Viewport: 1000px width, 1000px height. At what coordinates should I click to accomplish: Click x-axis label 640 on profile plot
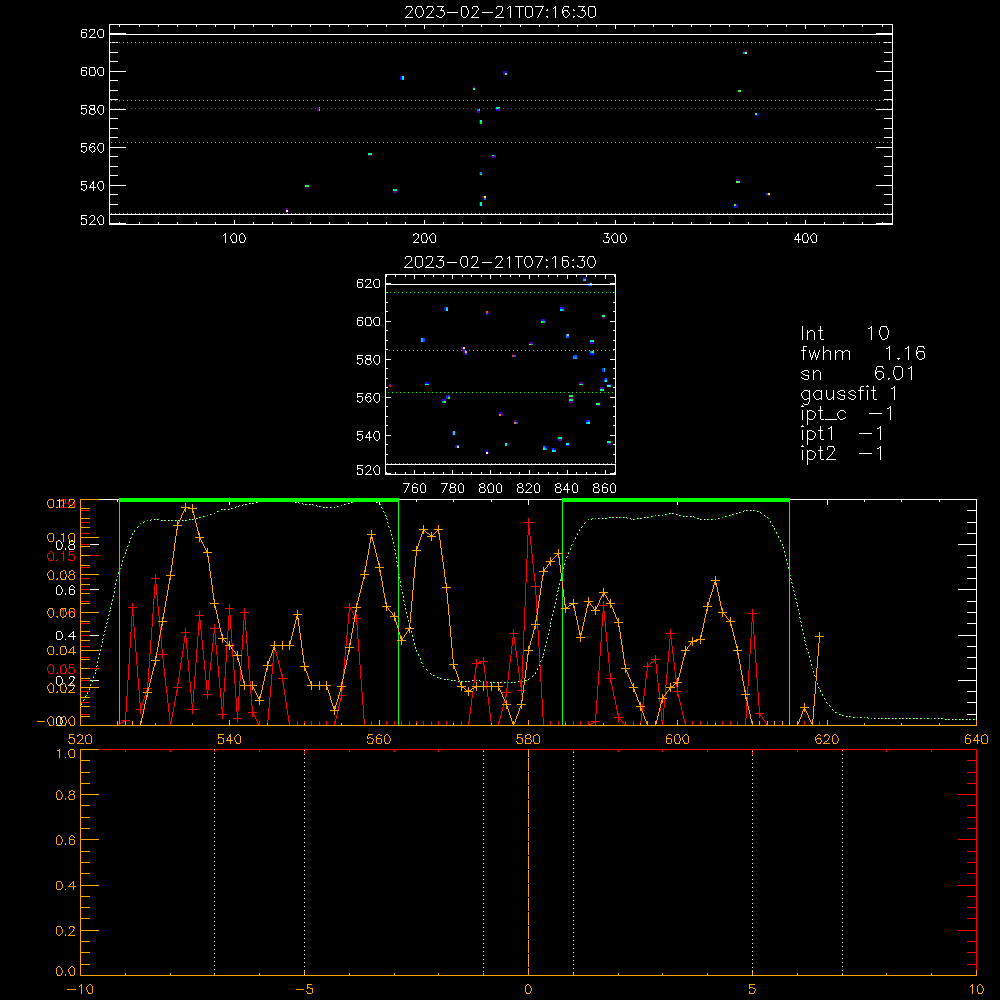point(976,739)
